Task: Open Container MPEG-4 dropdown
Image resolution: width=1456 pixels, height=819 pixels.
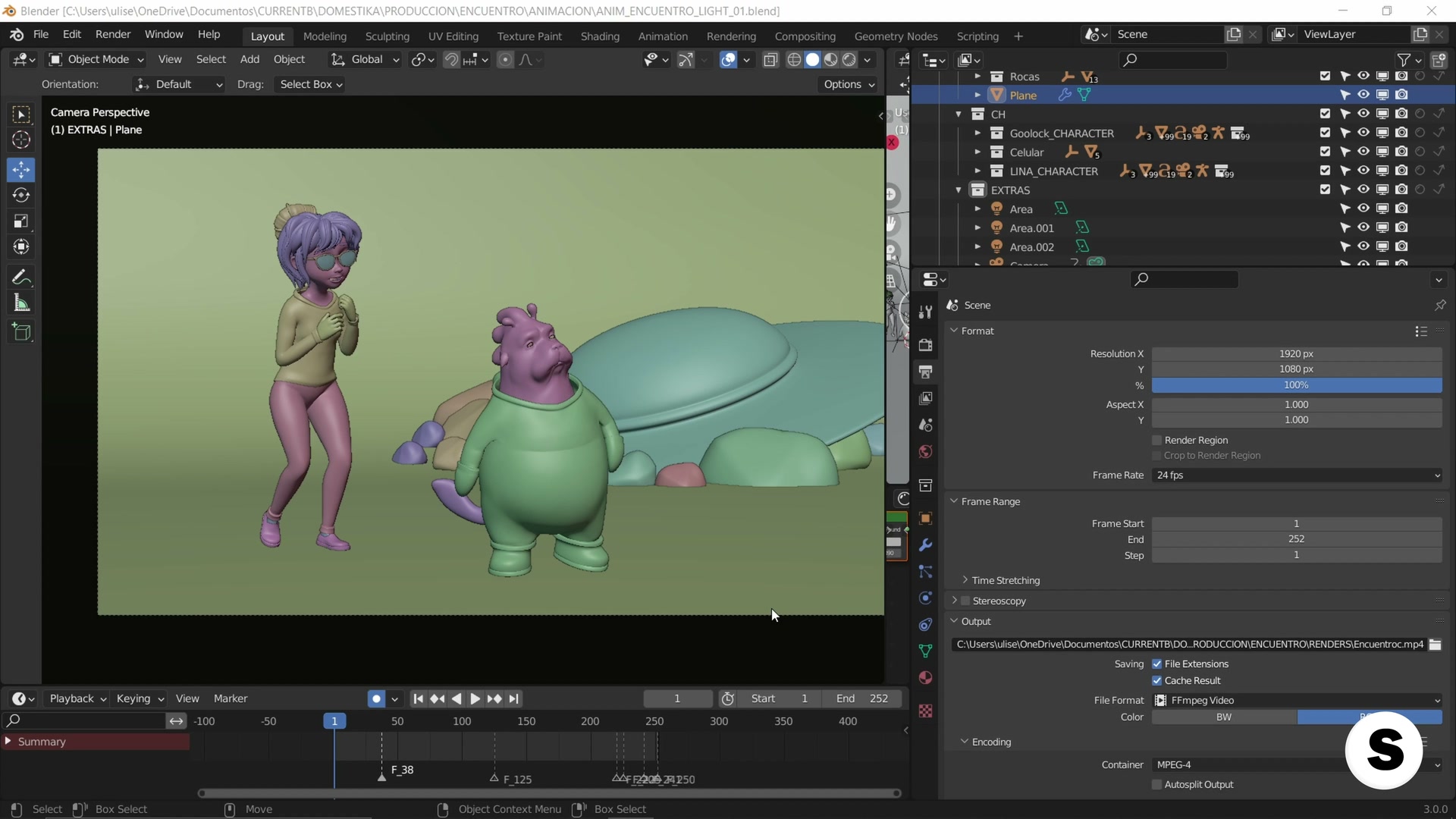Action: (x=1297, y=765)
